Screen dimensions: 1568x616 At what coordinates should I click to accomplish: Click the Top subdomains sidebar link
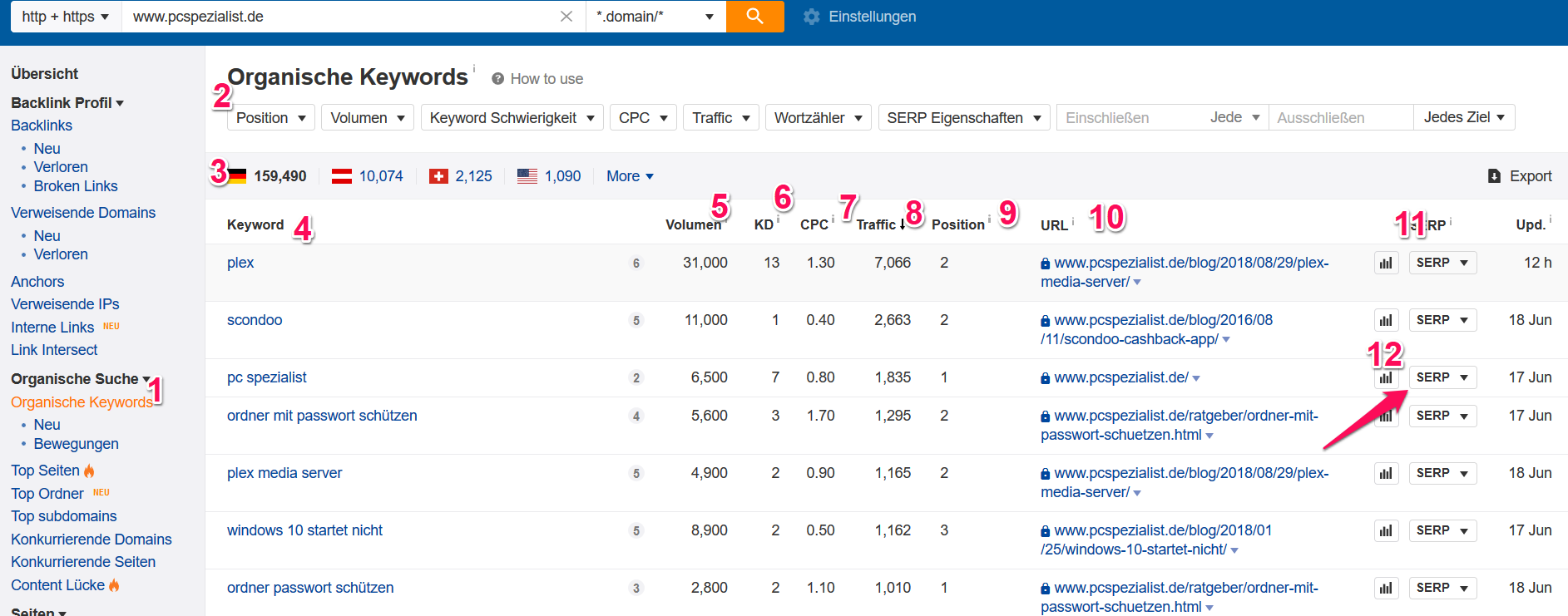[64, 516]
